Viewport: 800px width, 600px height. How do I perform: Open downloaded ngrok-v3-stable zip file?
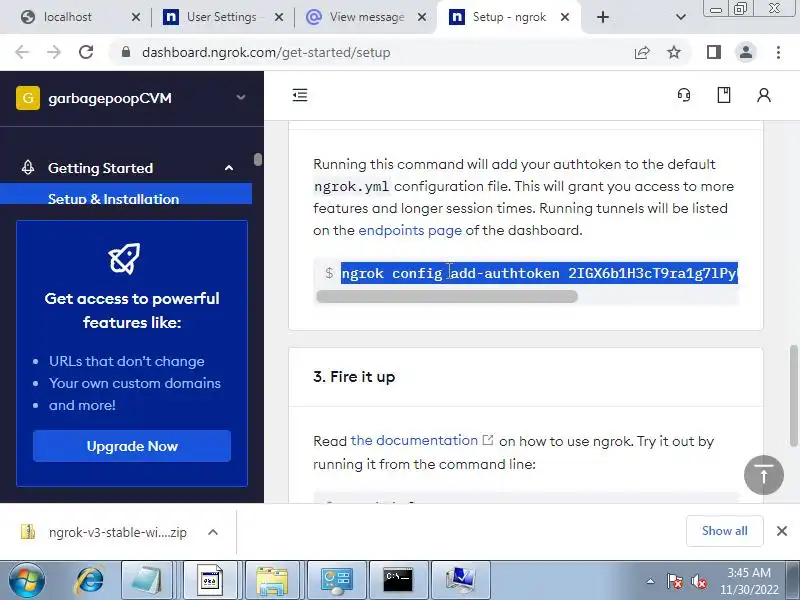click(x=105, y=532)
